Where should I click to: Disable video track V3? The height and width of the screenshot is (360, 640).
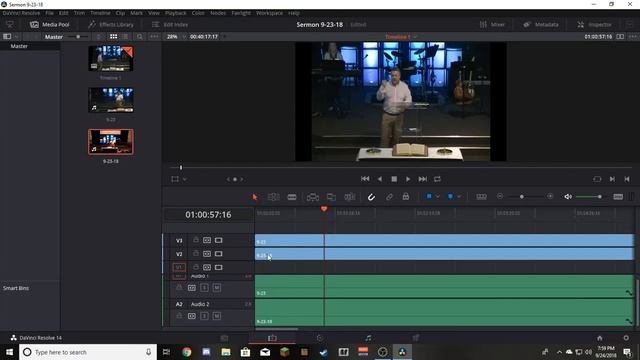219,240
